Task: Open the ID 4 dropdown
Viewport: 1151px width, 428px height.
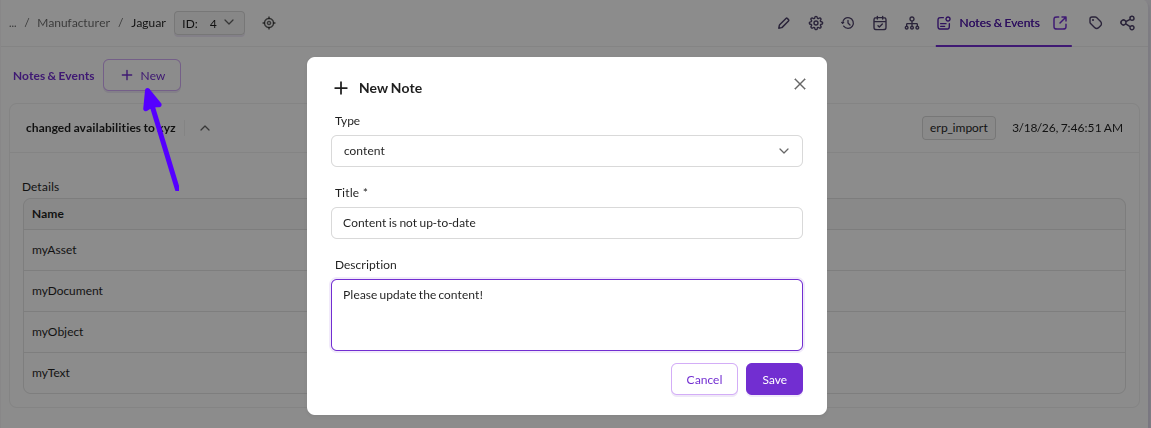Action: 209,23
